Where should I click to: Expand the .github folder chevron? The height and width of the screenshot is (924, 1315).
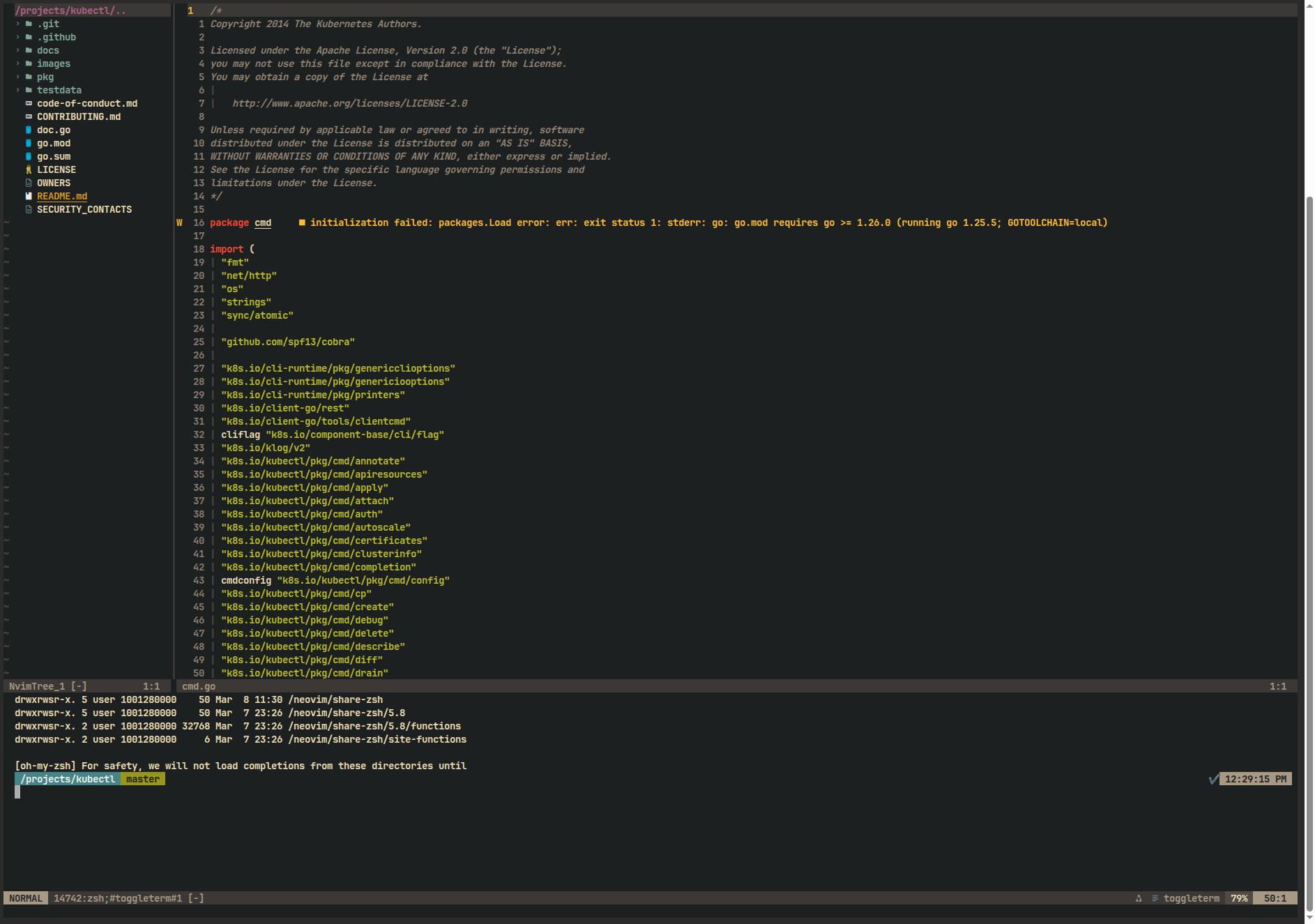[18, 37]
